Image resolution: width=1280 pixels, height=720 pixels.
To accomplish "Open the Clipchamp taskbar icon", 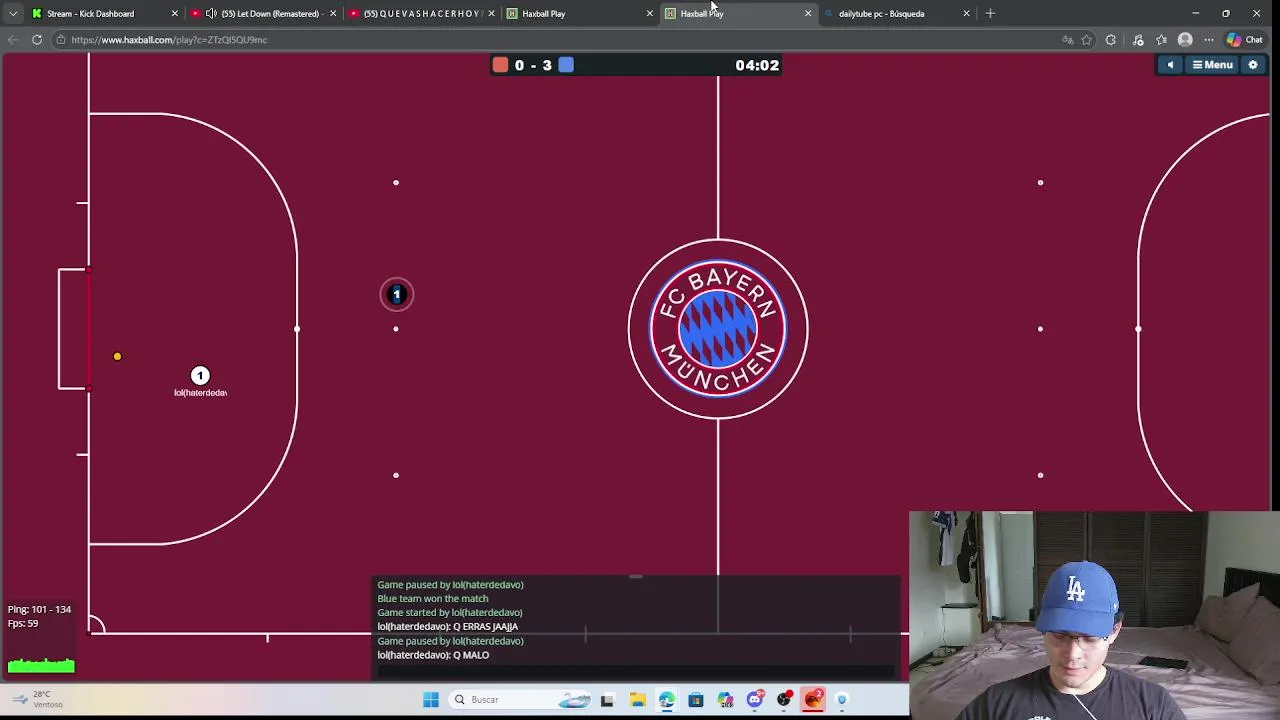I will click(725, 700).
